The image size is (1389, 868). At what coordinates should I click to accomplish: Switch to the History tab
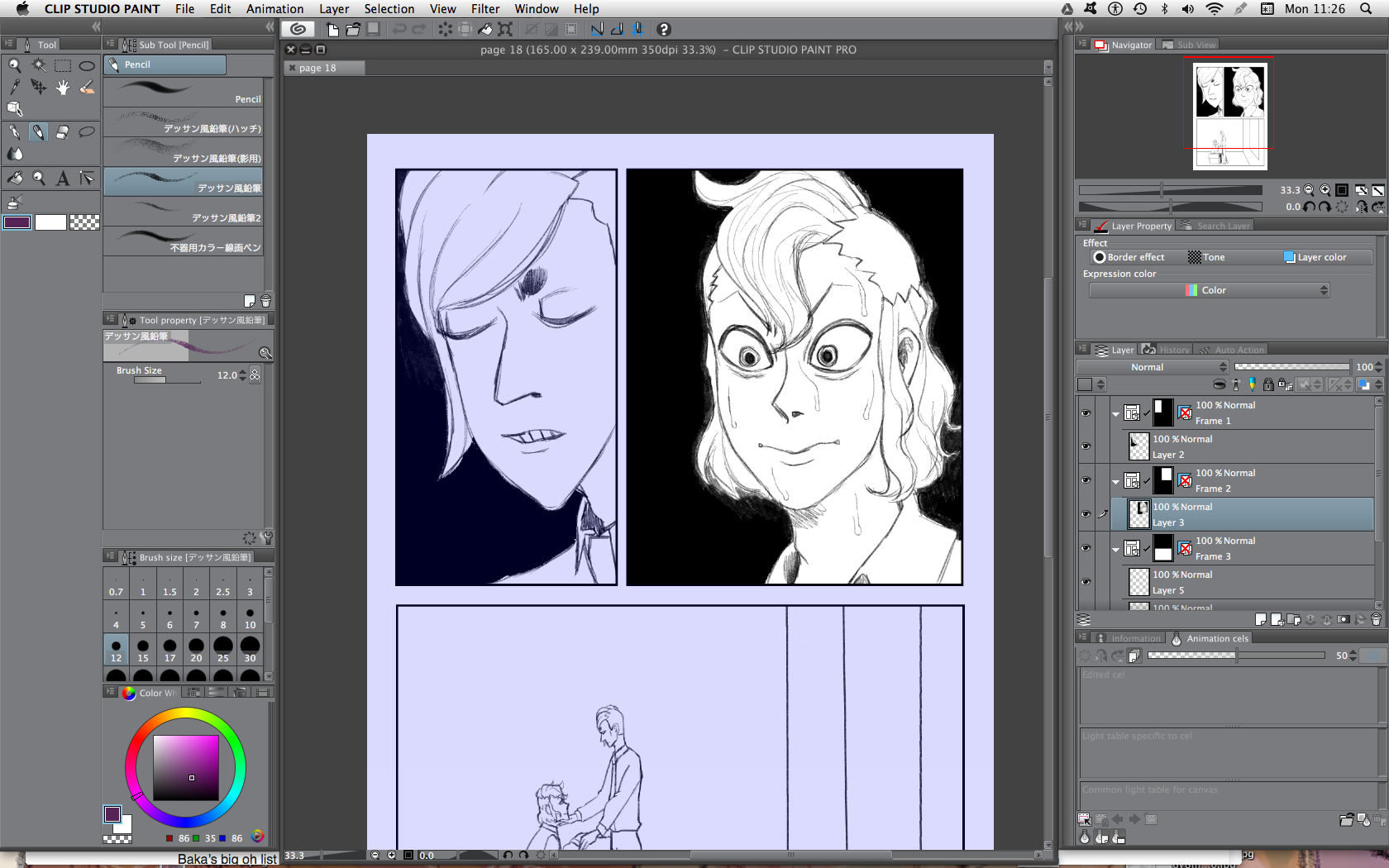point(1167,350)
